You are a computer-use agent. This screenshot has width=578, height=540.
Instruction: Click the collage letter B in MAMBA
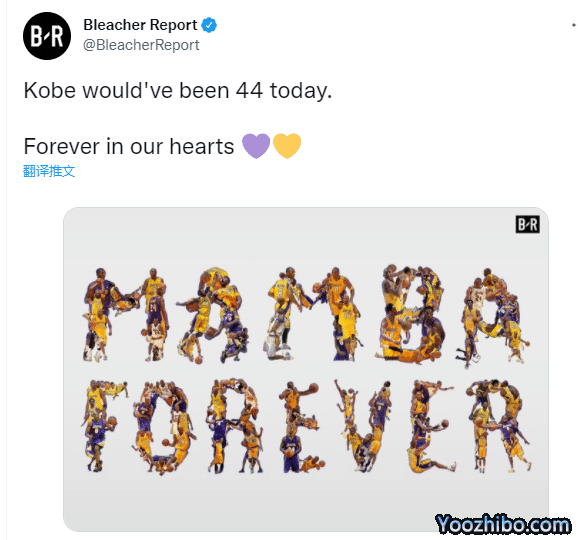point(410,314)
